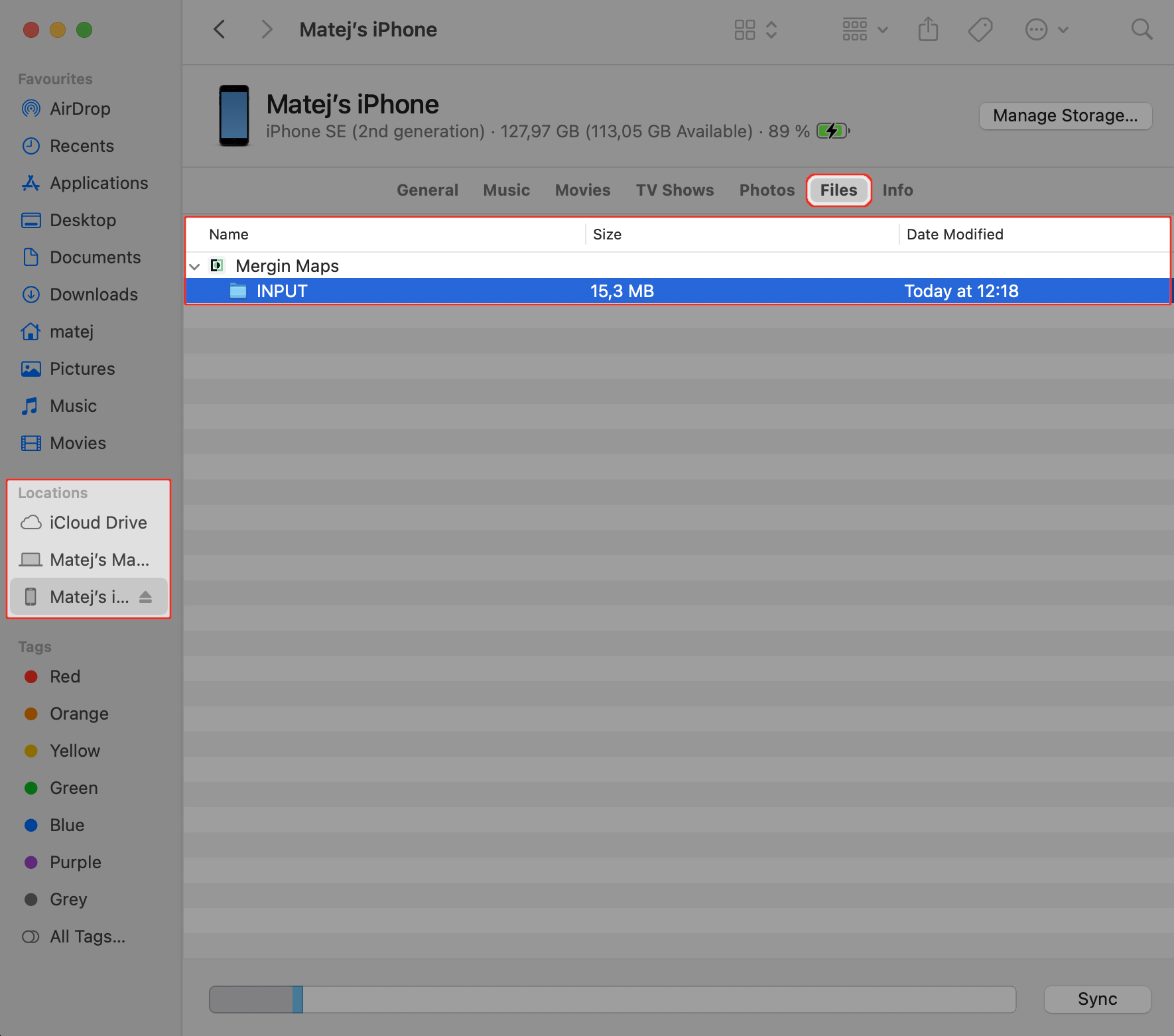Open the Tags icon in the toolbar
This screenshot has width=1174, height=1036.
[x=980, y=29]
